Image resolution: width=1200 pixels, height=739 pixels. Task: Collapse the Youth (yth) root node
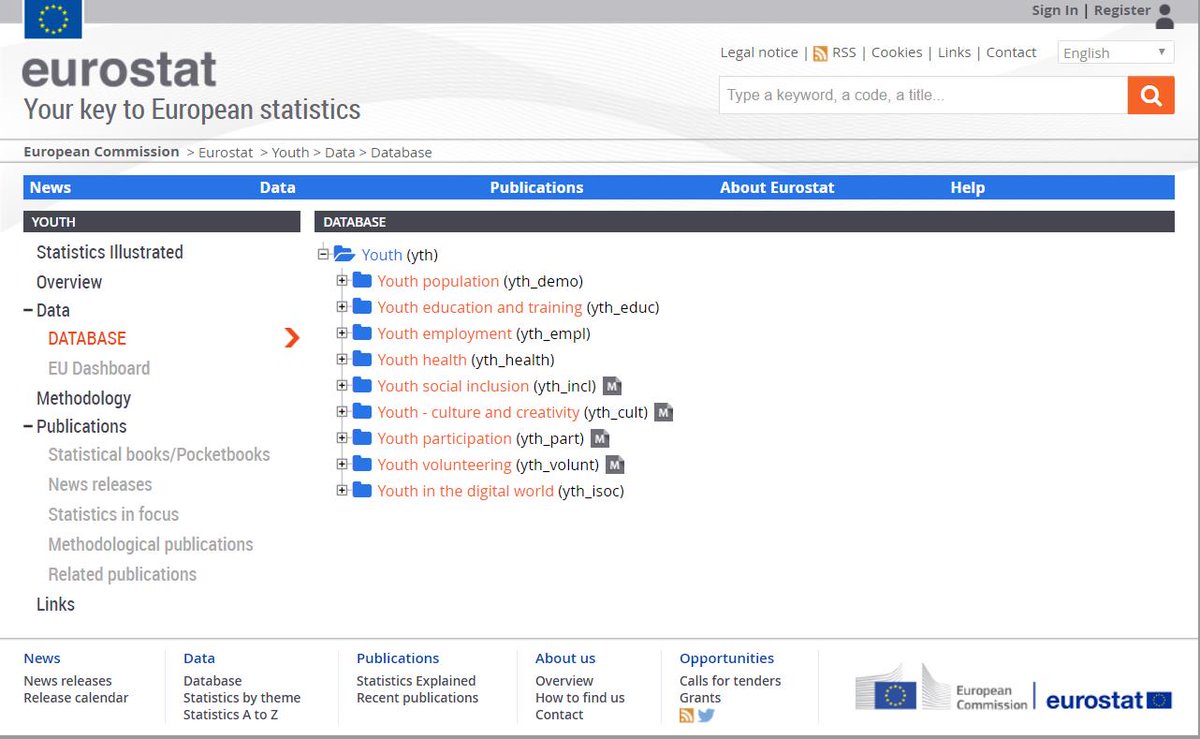tap(323, 254)
